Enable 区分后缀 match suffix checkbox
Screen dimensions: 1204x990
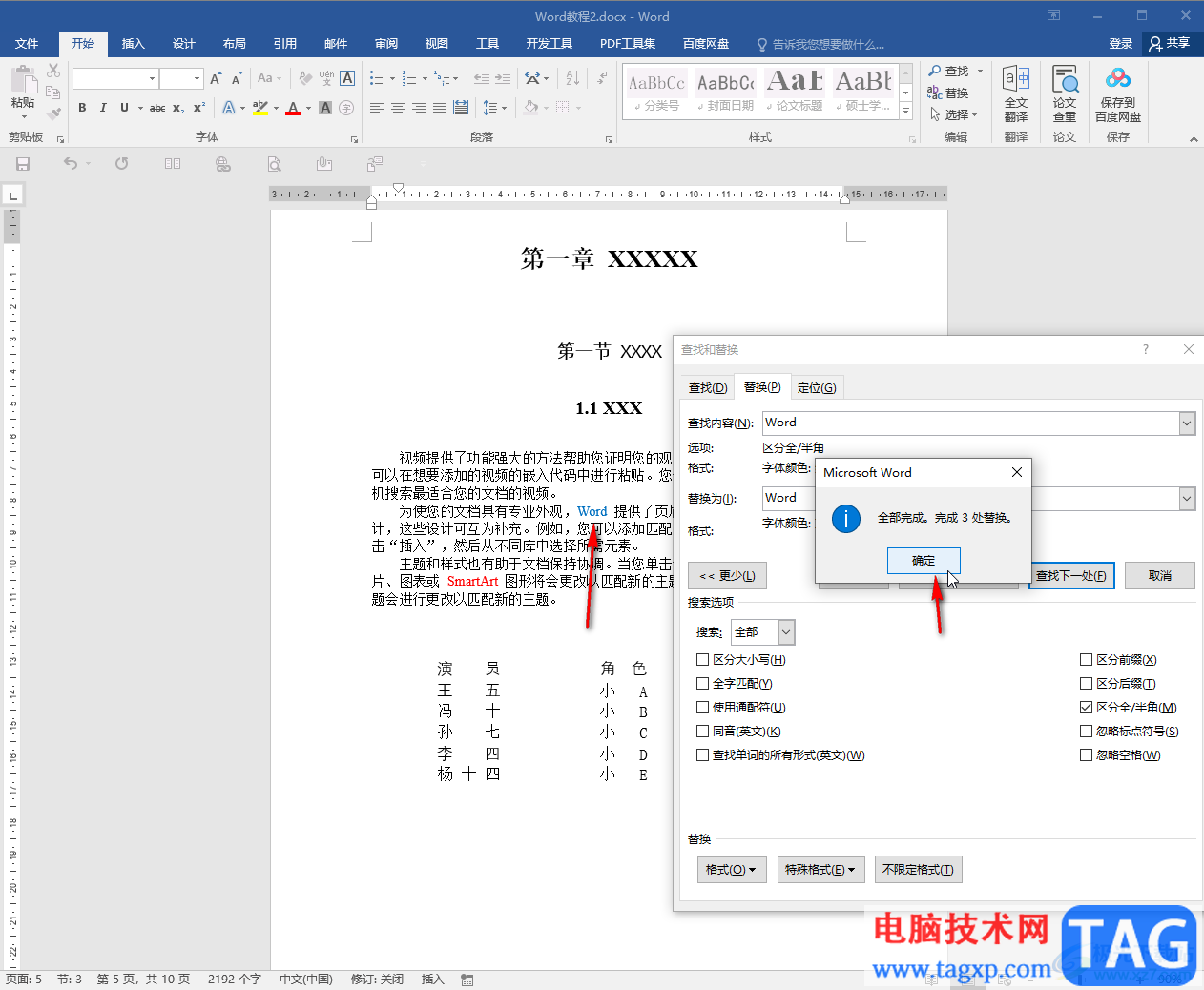click(1086, 683)
